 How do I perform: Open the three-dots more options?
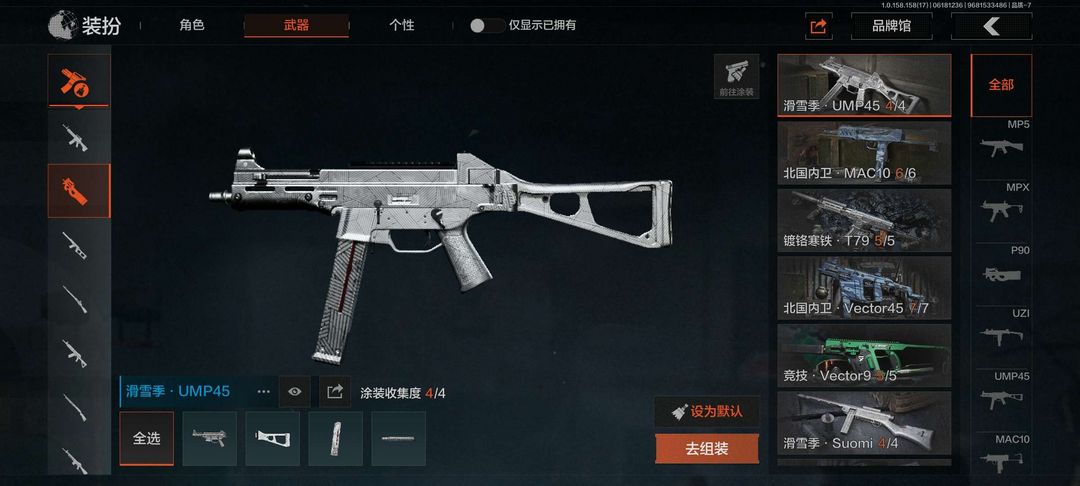point(263,392)
